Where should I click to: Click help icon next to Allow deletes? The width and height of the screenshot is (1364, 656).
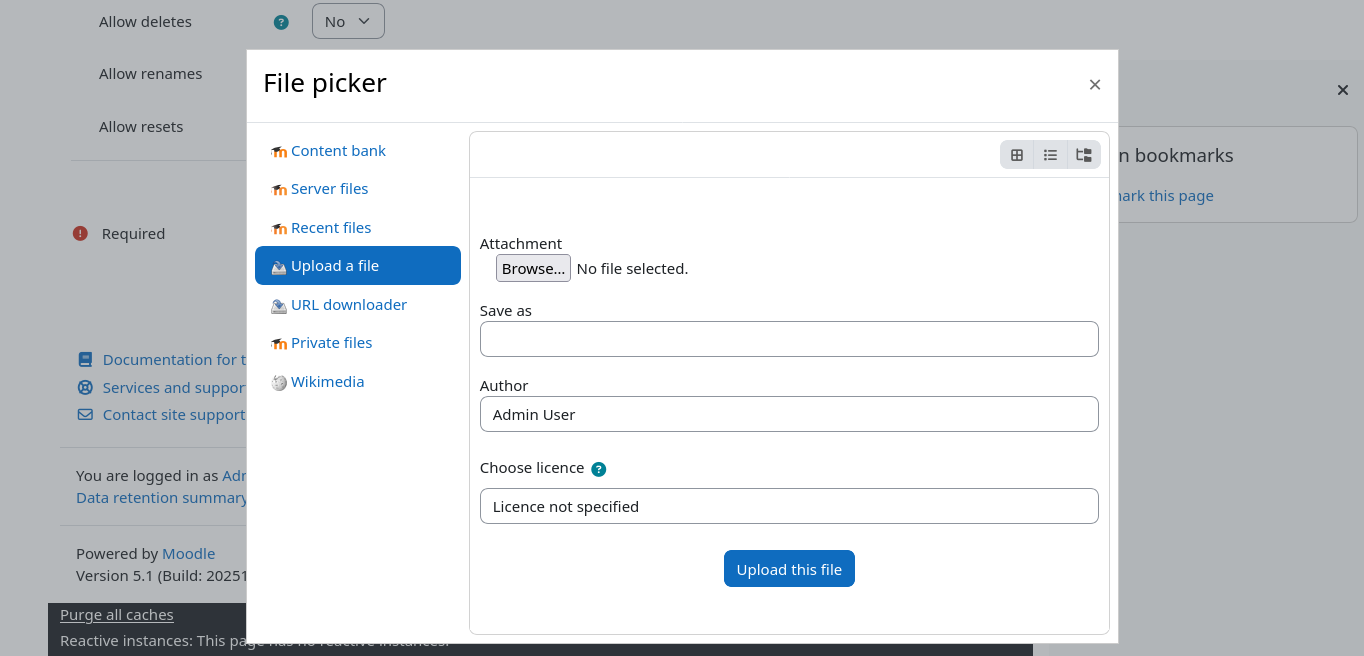(x=281, y=22)
